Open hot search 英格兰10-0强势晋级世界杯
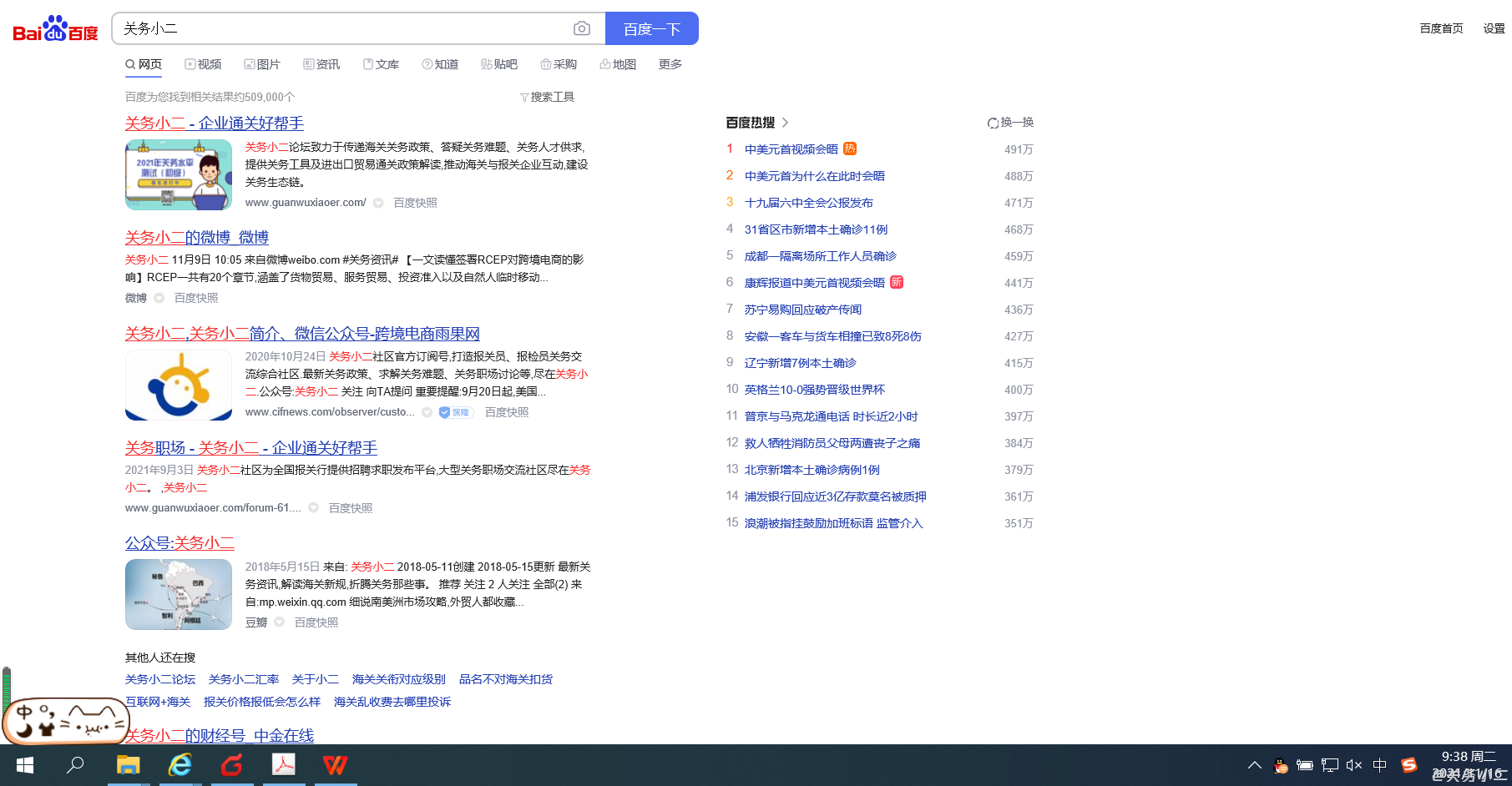This screenshot has width=1512, height=786. [815, 390]
